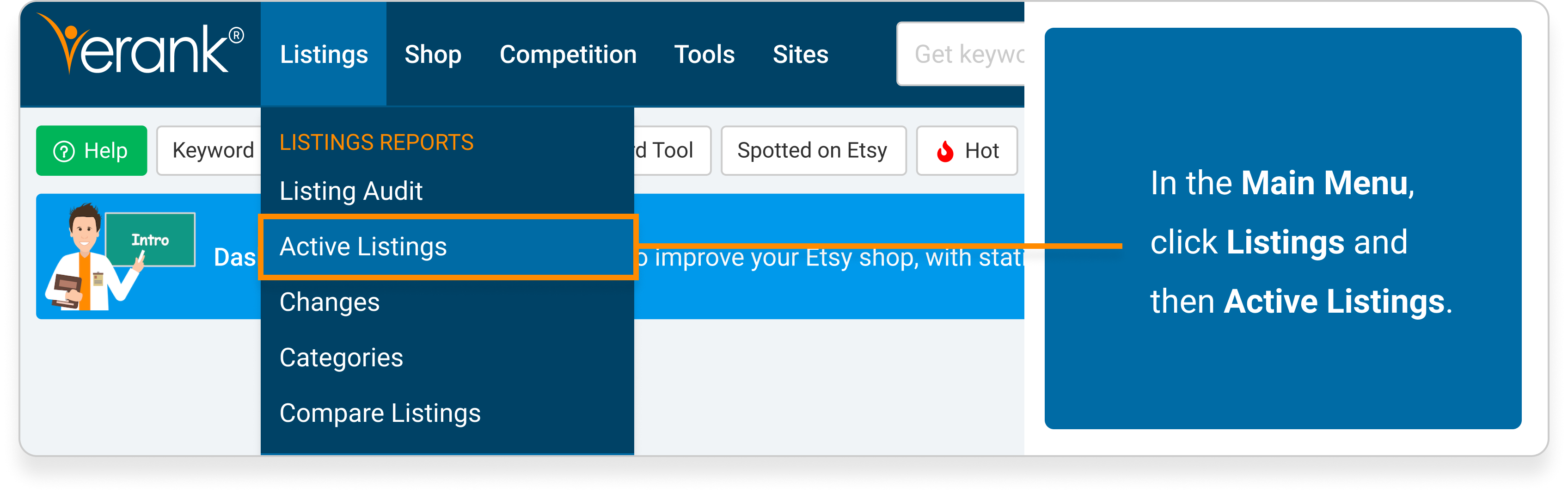Expand the Competition menu

tap(568, 54)
